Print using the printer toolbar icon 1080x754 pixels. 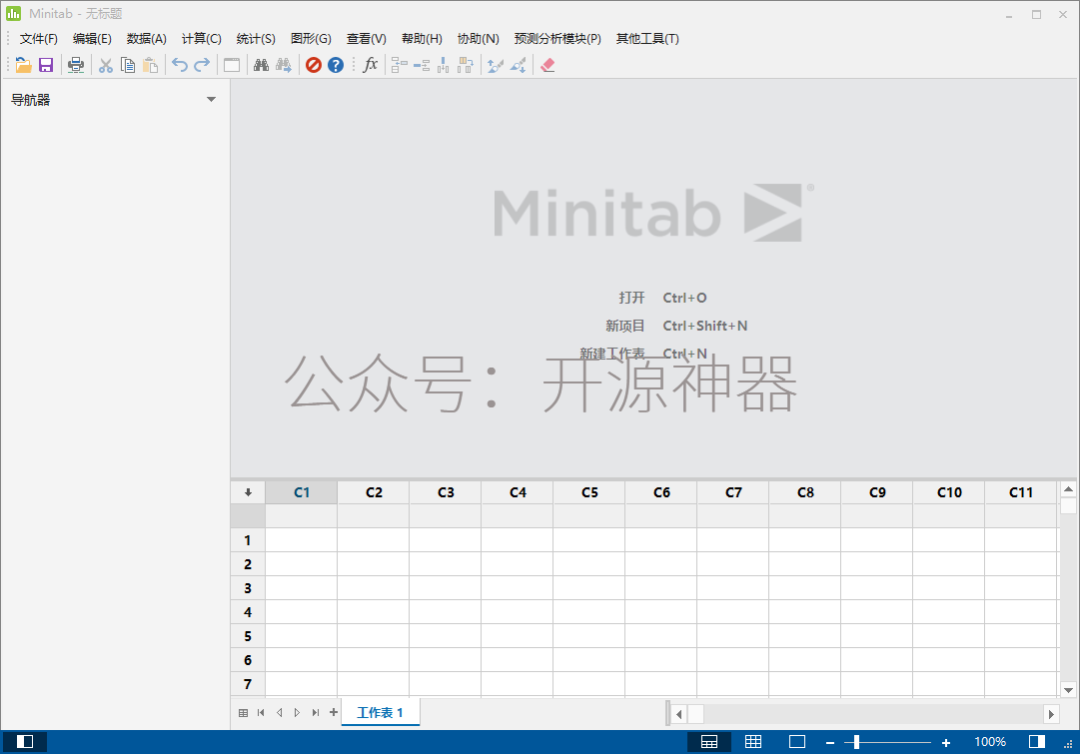tap(76, 65)
